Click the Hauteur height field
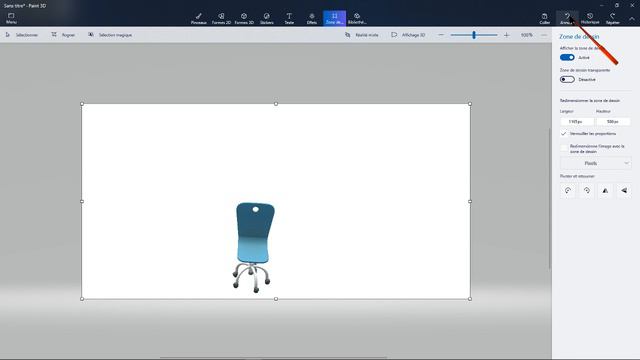This screenshot has width=640, height=360. tap(613, 122)
